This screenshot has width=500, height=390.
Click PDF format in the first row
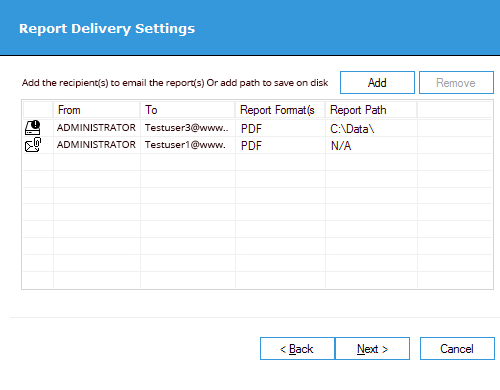(251, 129)
